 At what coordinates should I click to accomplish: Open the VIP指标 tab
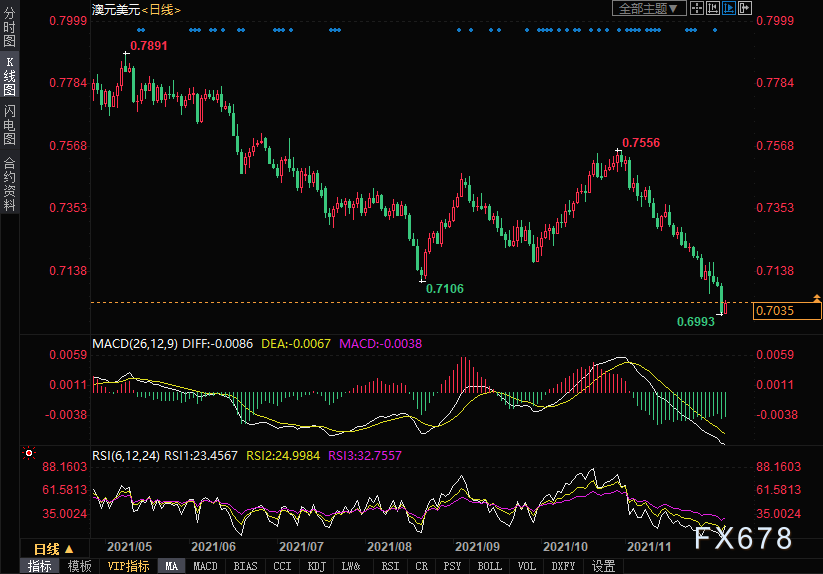[128, 566]
